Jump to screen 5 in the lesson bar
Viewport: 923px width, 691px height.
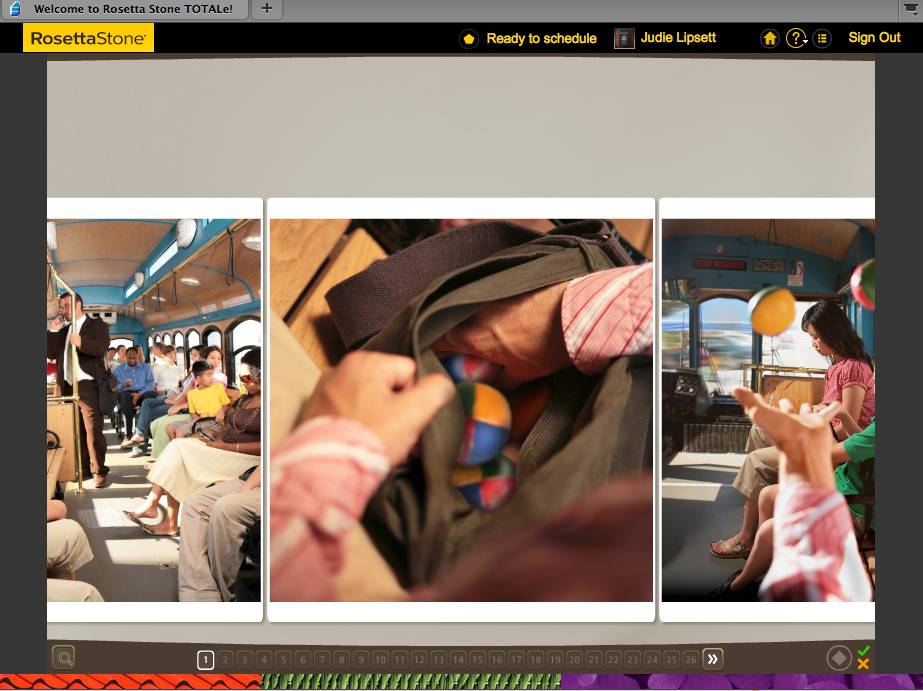283,660
